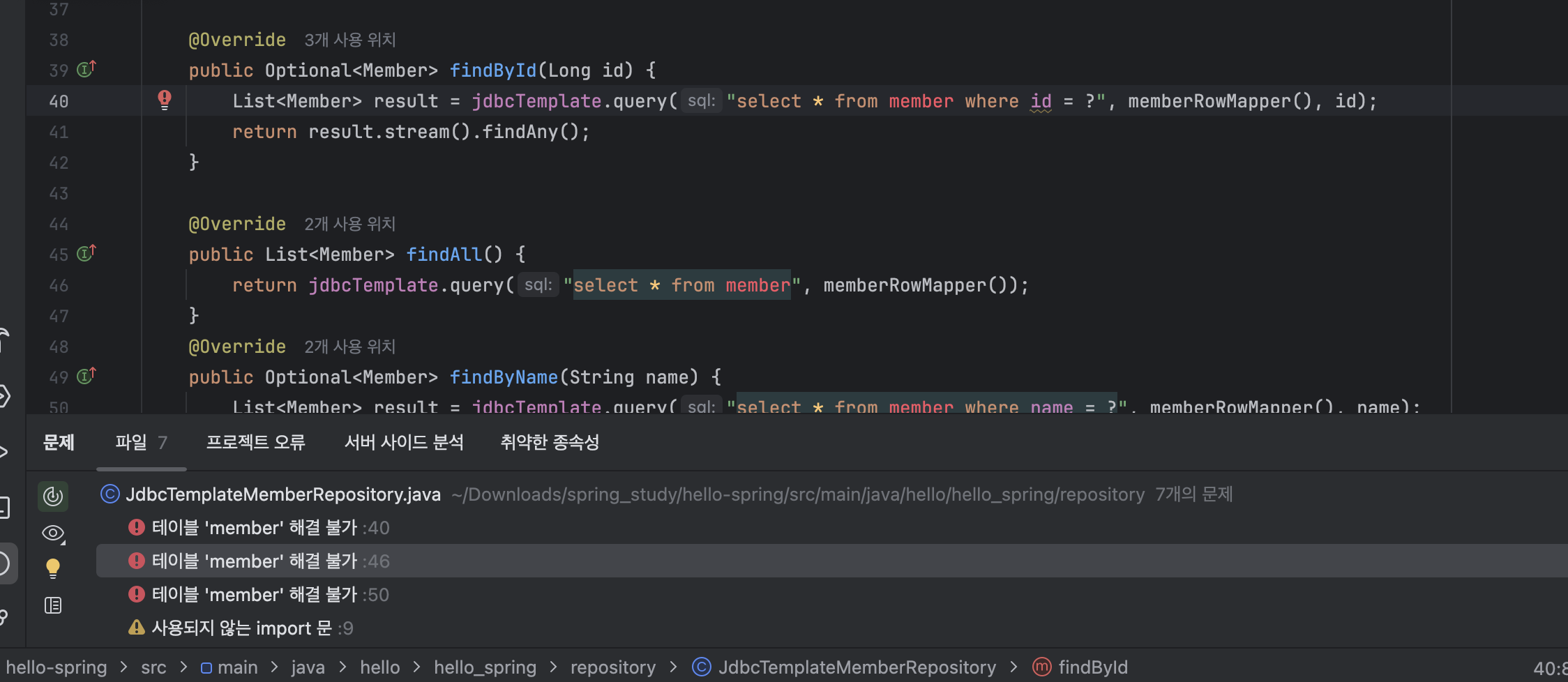The image size is (1568, 682).
Task: Open the 취약한 종속성 tab
Action: pos(550,442)
